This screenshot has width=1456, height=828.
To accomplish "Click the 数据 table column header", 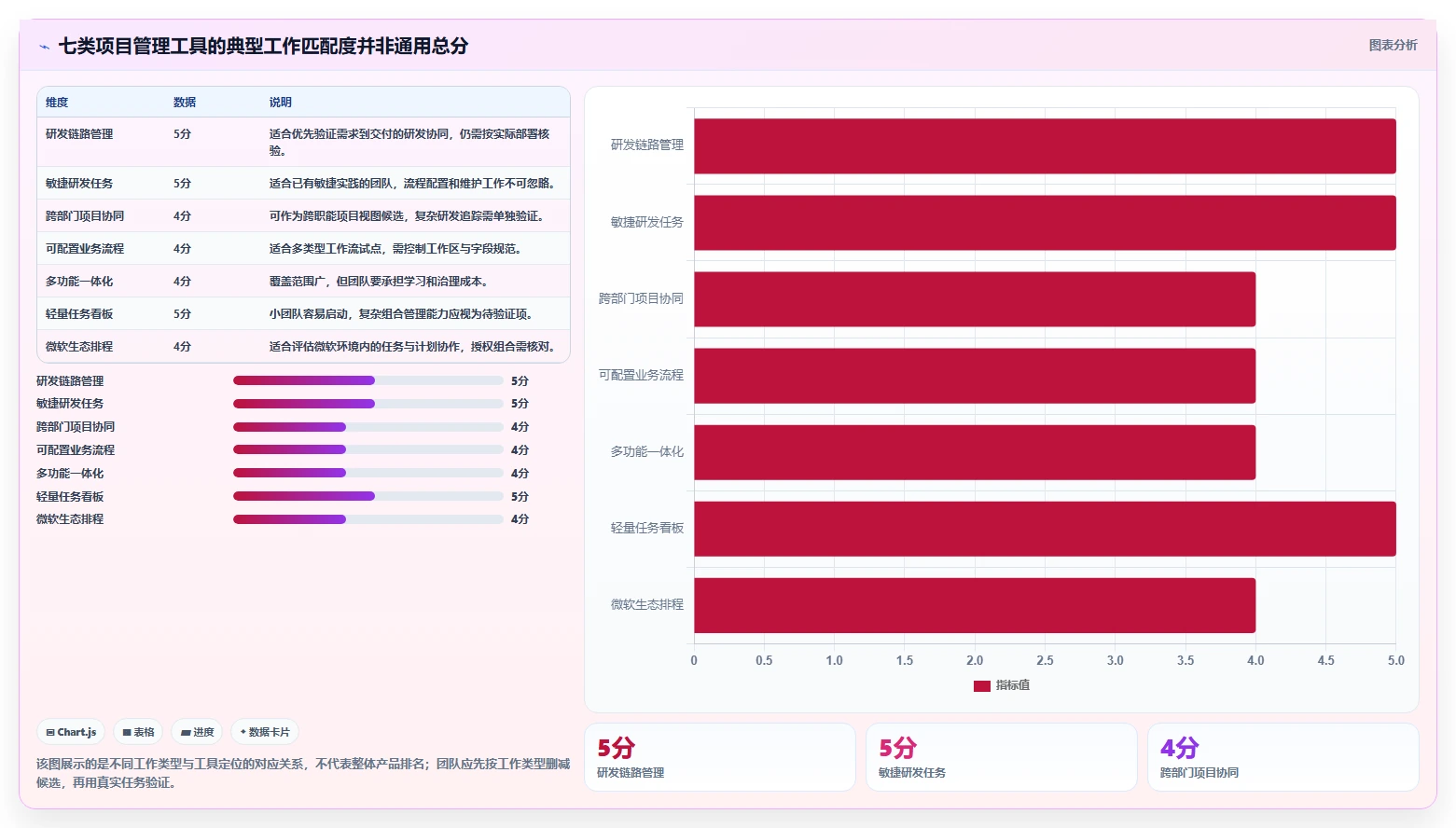I will coord(185,103).
